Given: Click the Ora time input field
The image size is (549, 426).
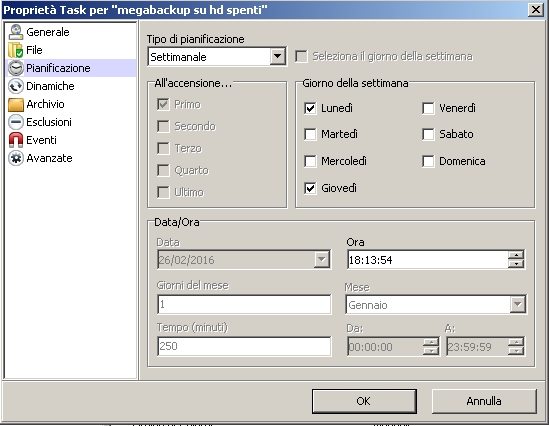Looking at the screenshot, I should pos(428,260).
